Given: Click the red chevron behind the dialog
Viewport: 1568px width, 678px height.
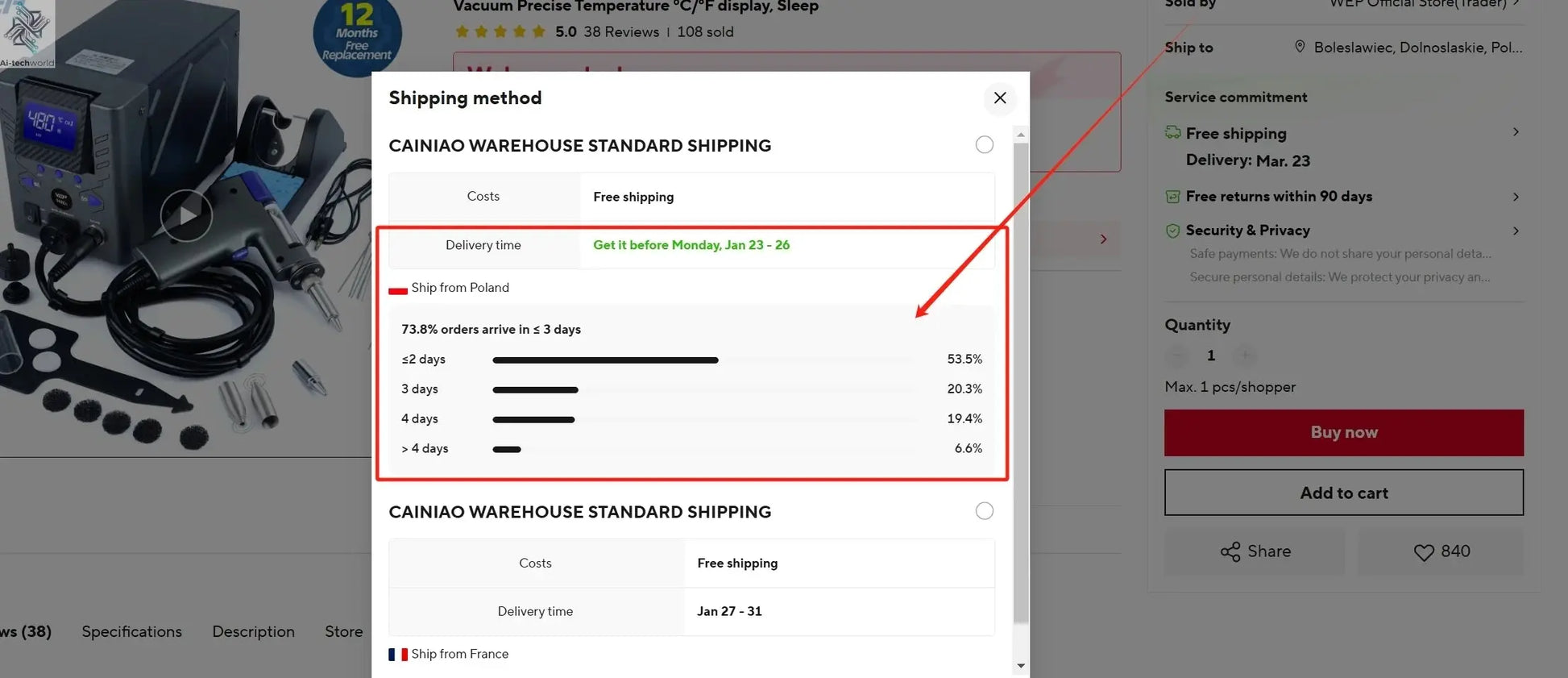Looking at the screenshot, I should point(1103,239).
